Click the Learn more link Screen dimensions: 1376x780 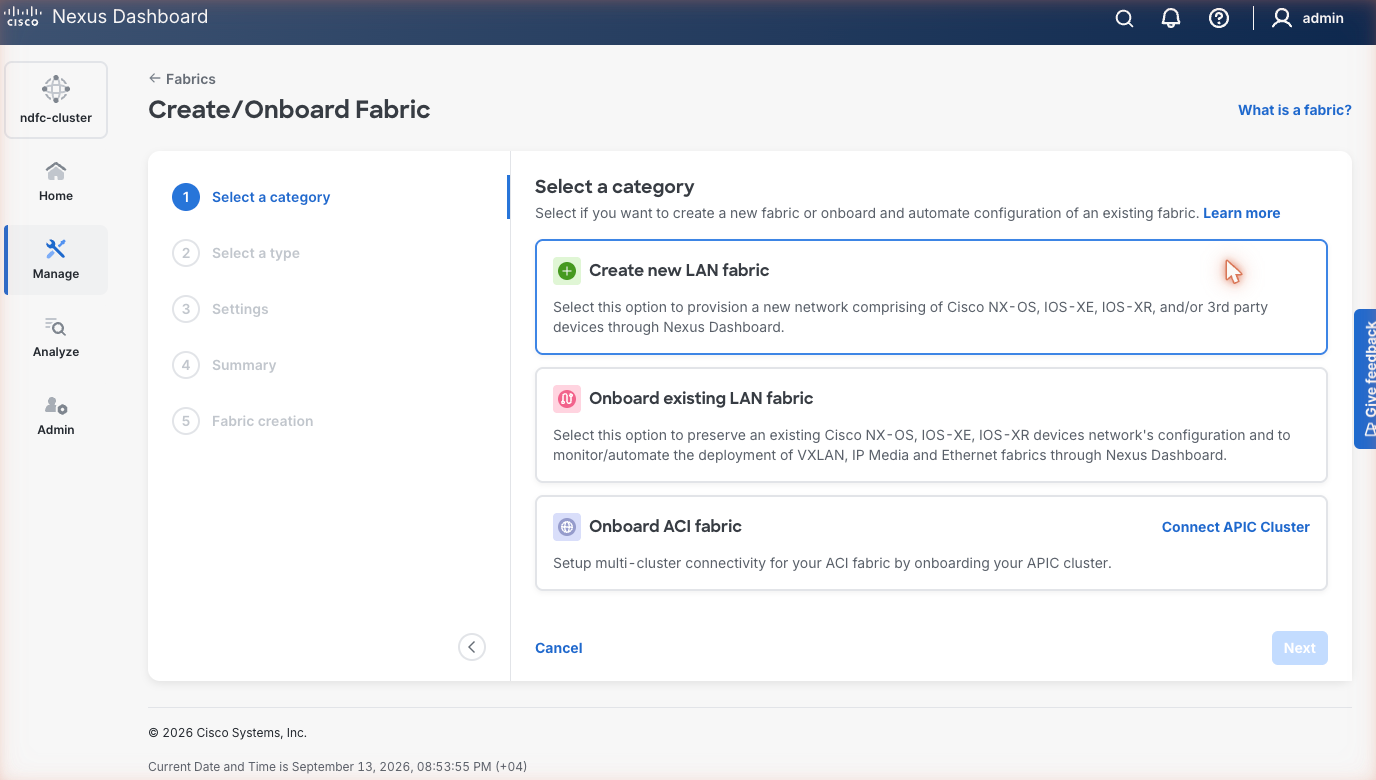[x=1241, y=213]
